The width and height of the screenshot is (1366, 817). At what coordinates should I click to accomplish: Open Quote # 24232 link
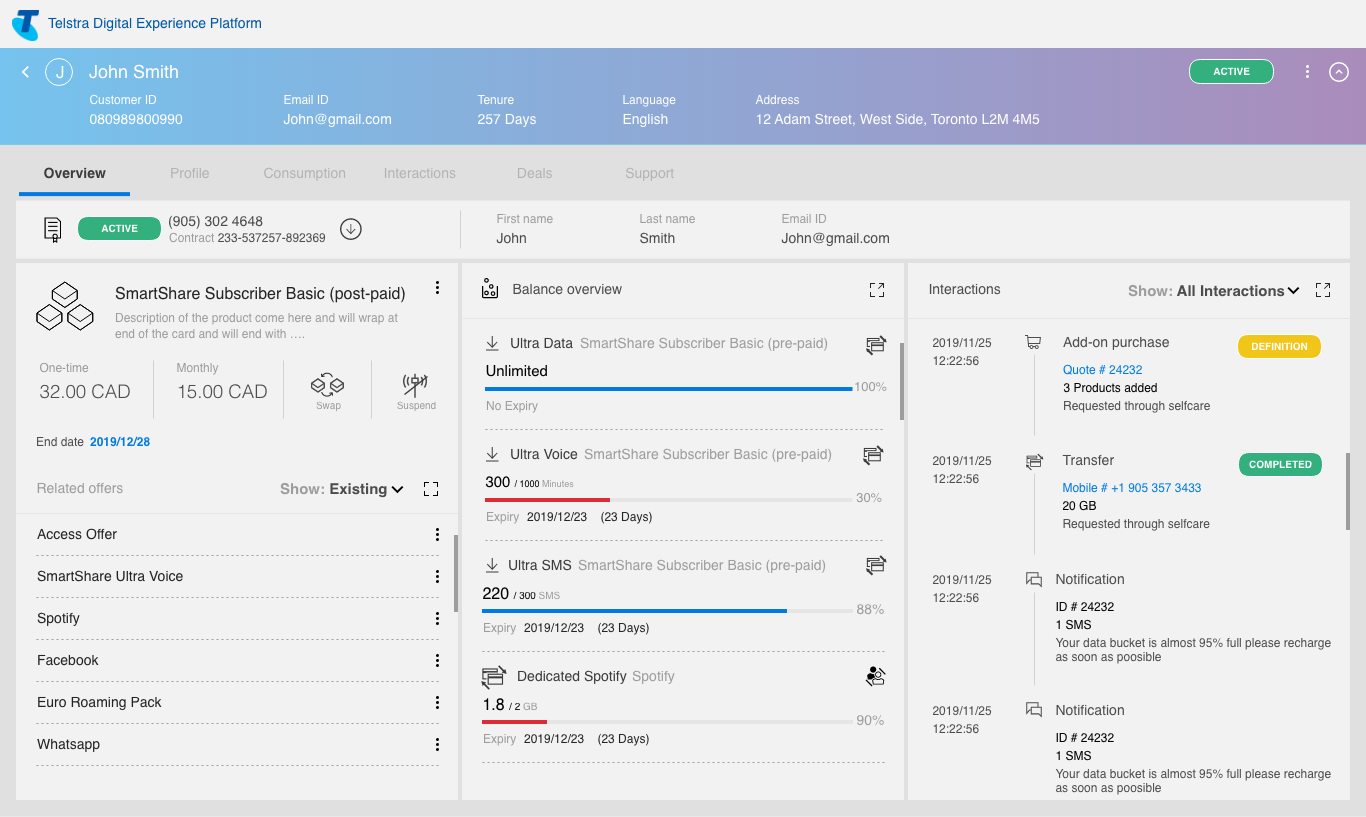pyautogui.click(x=1102, y=369)
